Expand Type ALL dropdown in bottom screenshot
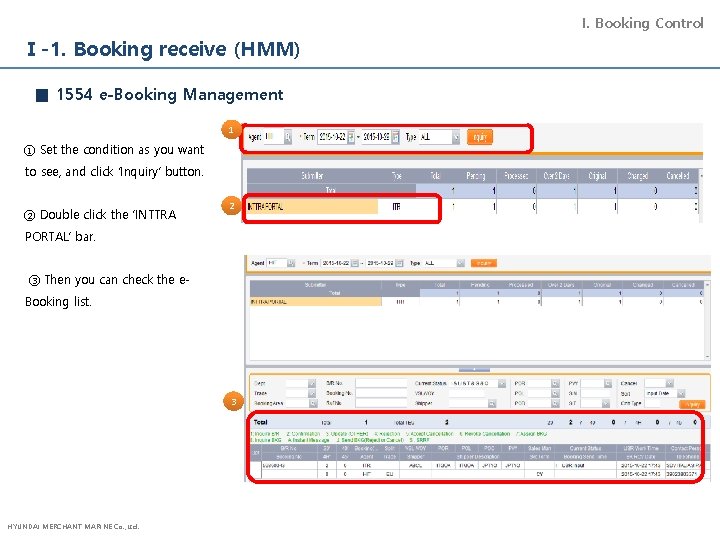 point(461,263)
